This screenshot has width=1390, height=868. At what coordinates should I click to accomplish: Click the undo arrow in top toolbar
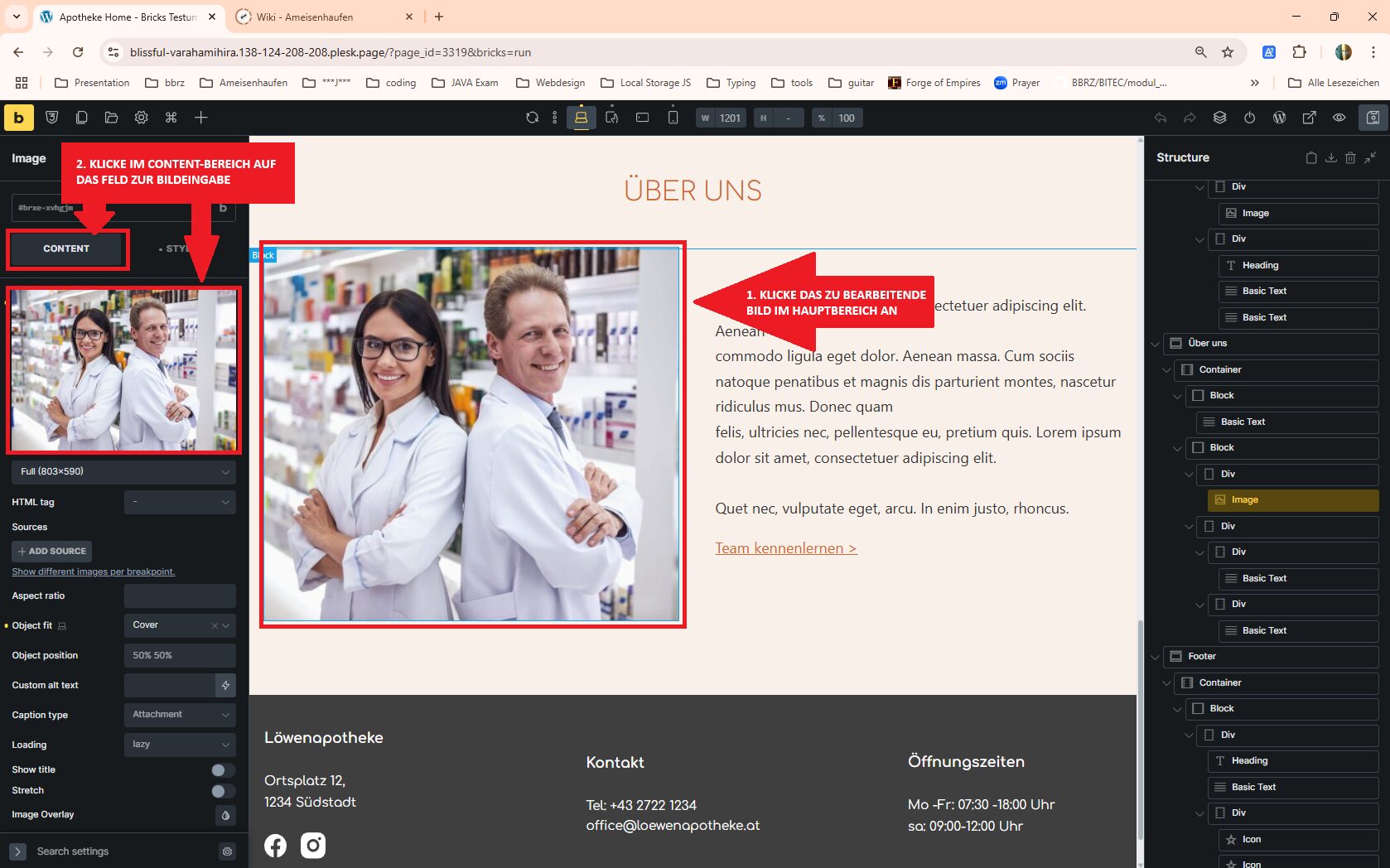pos(1160,118)
